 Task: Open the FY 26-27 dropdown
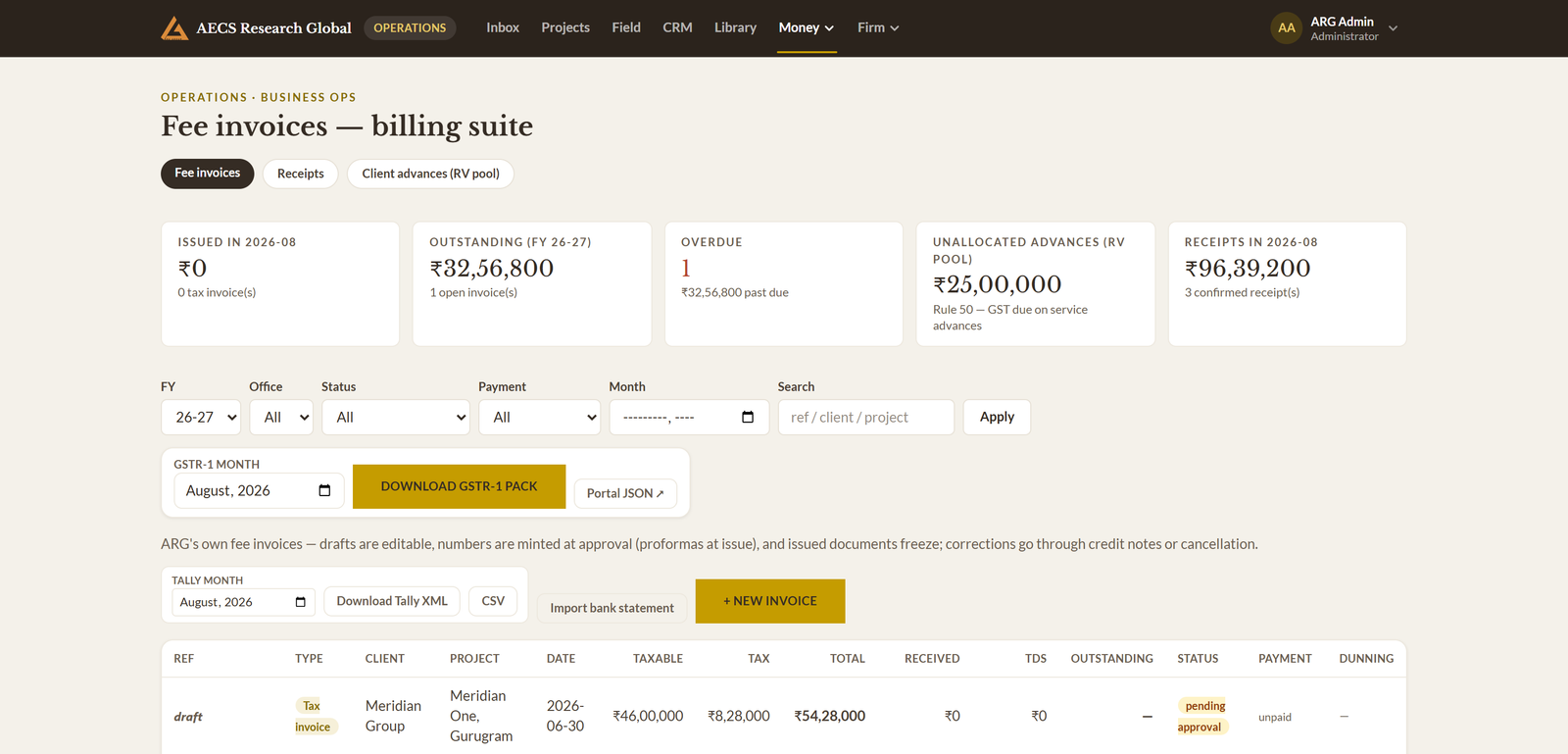click(x=201, y=418)
